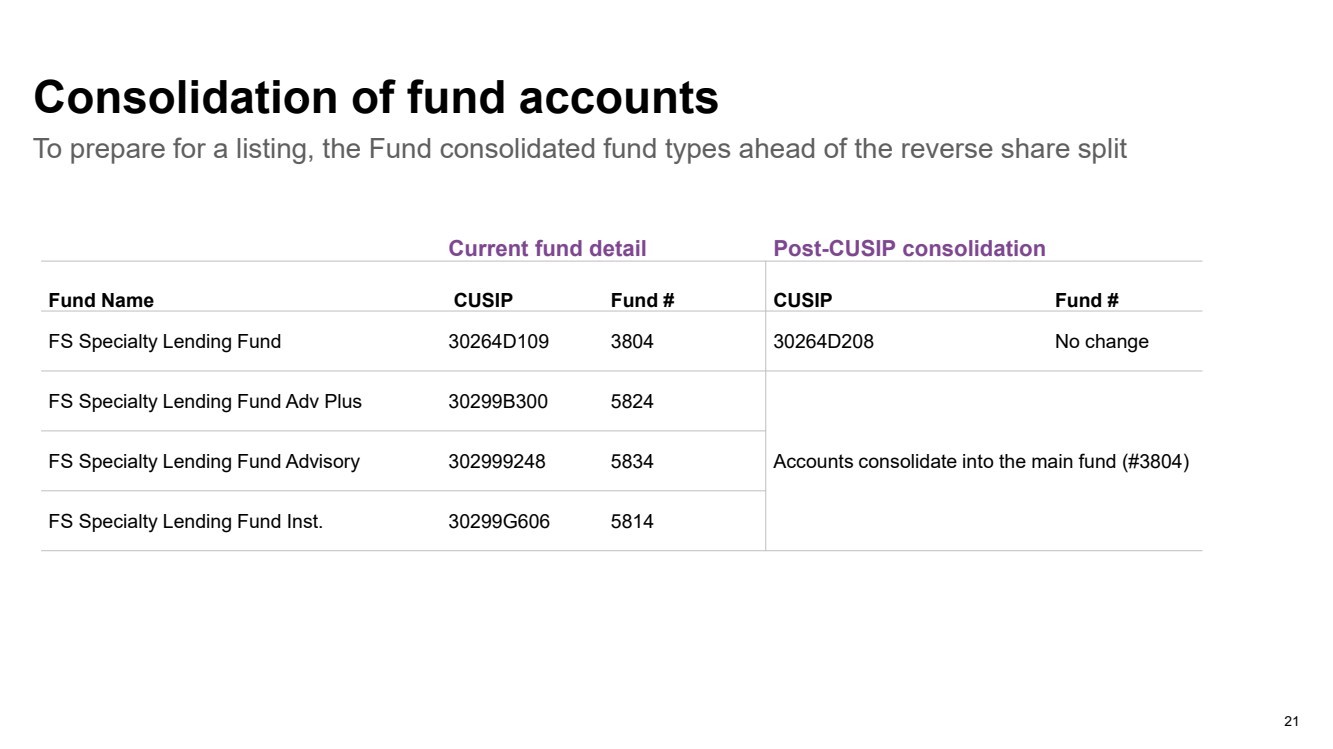Image resolution: width=1333 pixels, height=749 pixels.
Task: Click CUSIP value 30264D109
Action: click(498, 342)
